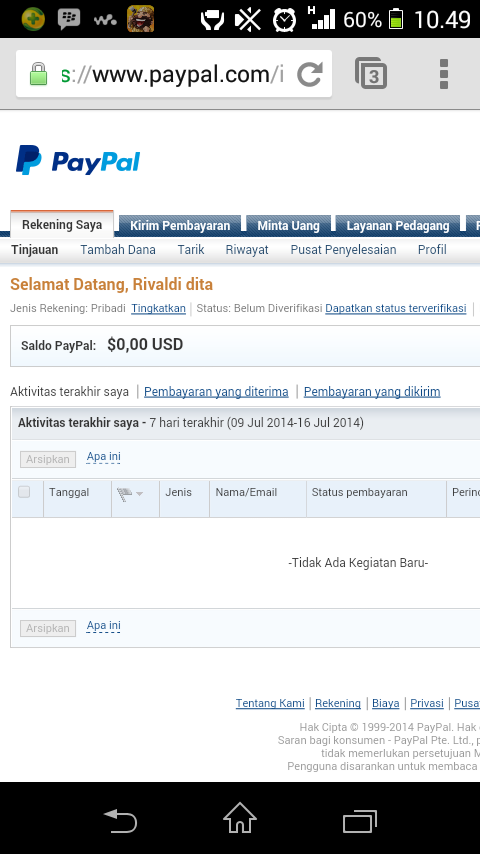Click upper Arsipkan button
This screenshot has width=480, height=854.
click(48, 459)
